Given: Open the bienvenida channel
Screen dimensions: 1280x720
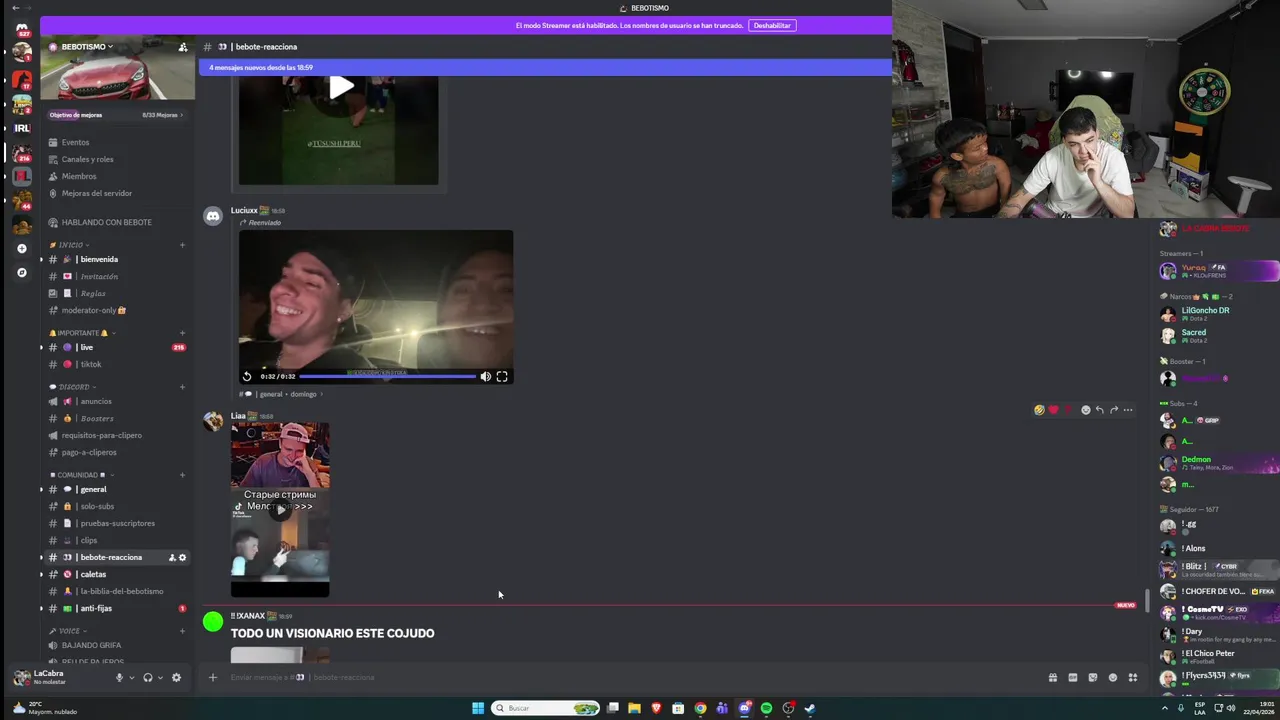Looking at the screenshot, I should click(x=118, y=259).
